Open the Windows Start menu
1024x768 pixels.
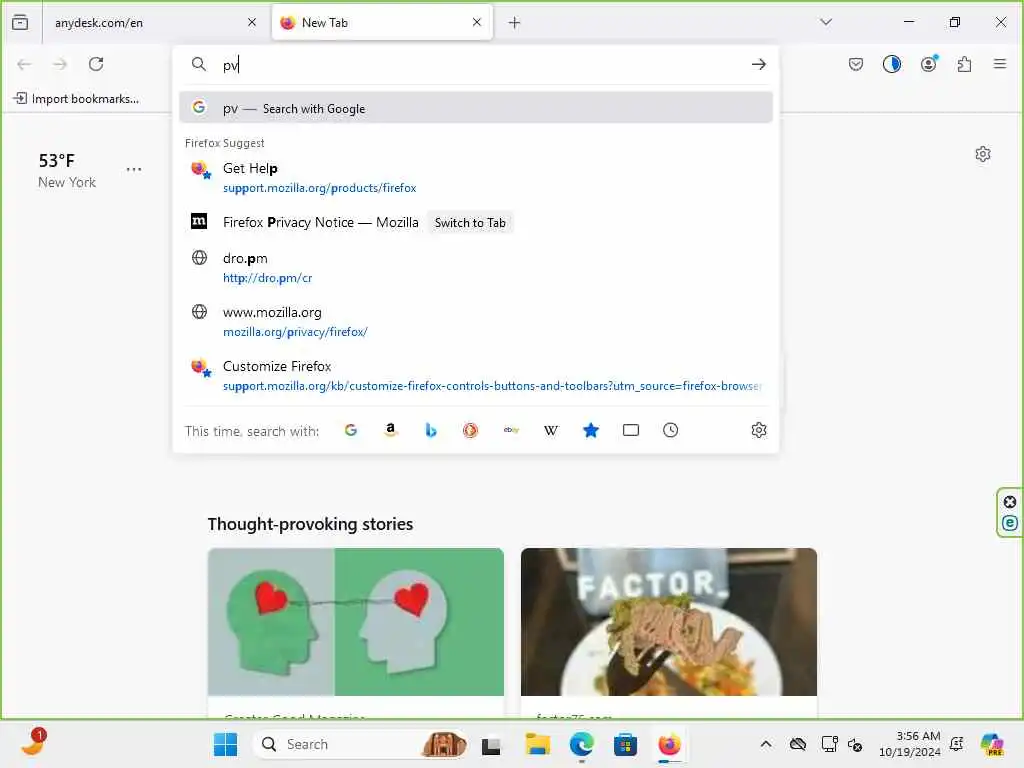225,744
